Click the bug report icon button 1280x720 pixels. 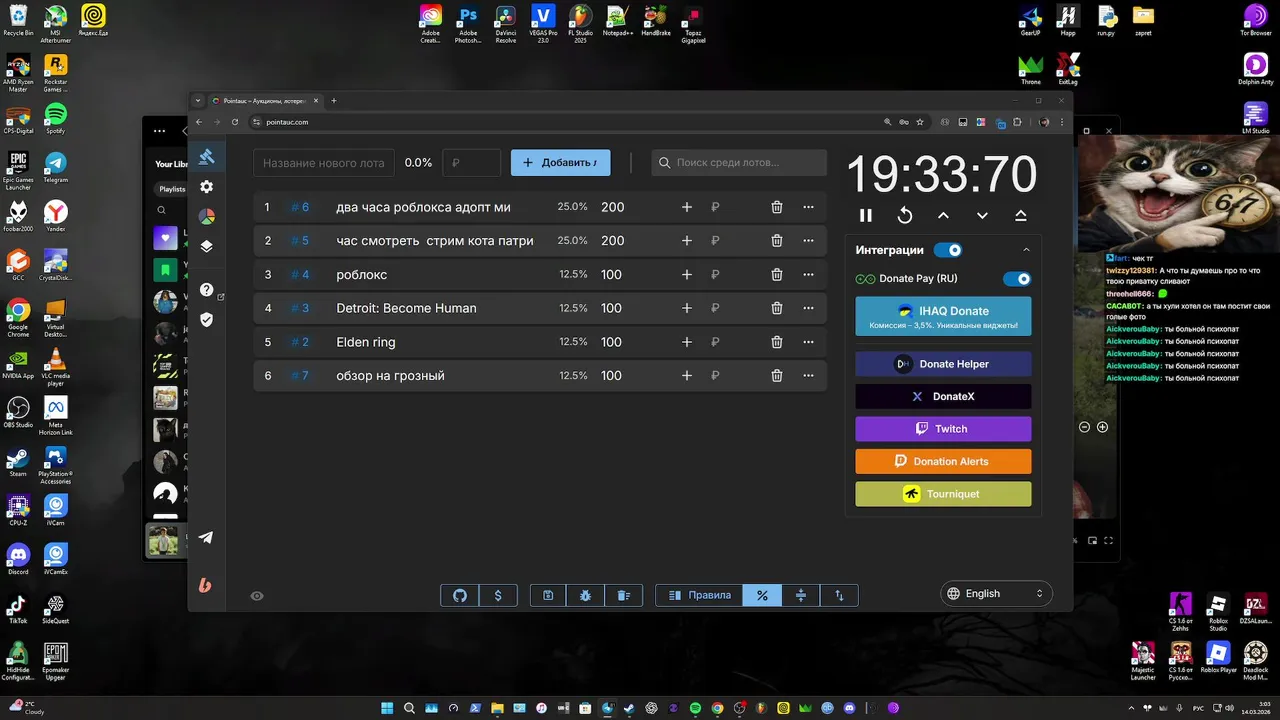[x=585, y=595]
